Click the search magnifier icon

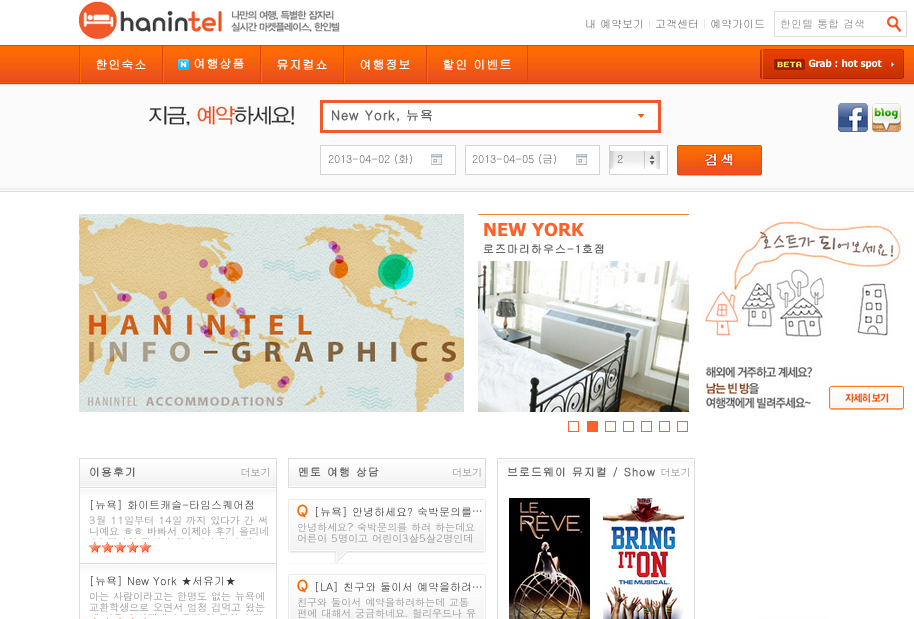(893, 24)
